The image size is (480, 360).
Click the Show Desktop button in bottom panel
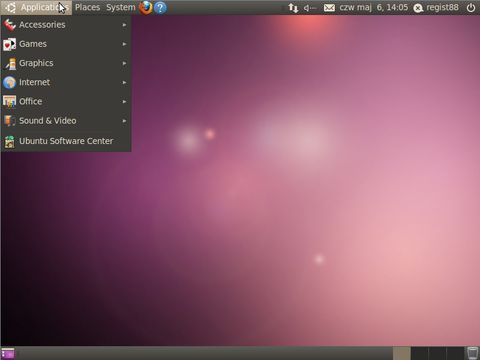click(8, 353)
